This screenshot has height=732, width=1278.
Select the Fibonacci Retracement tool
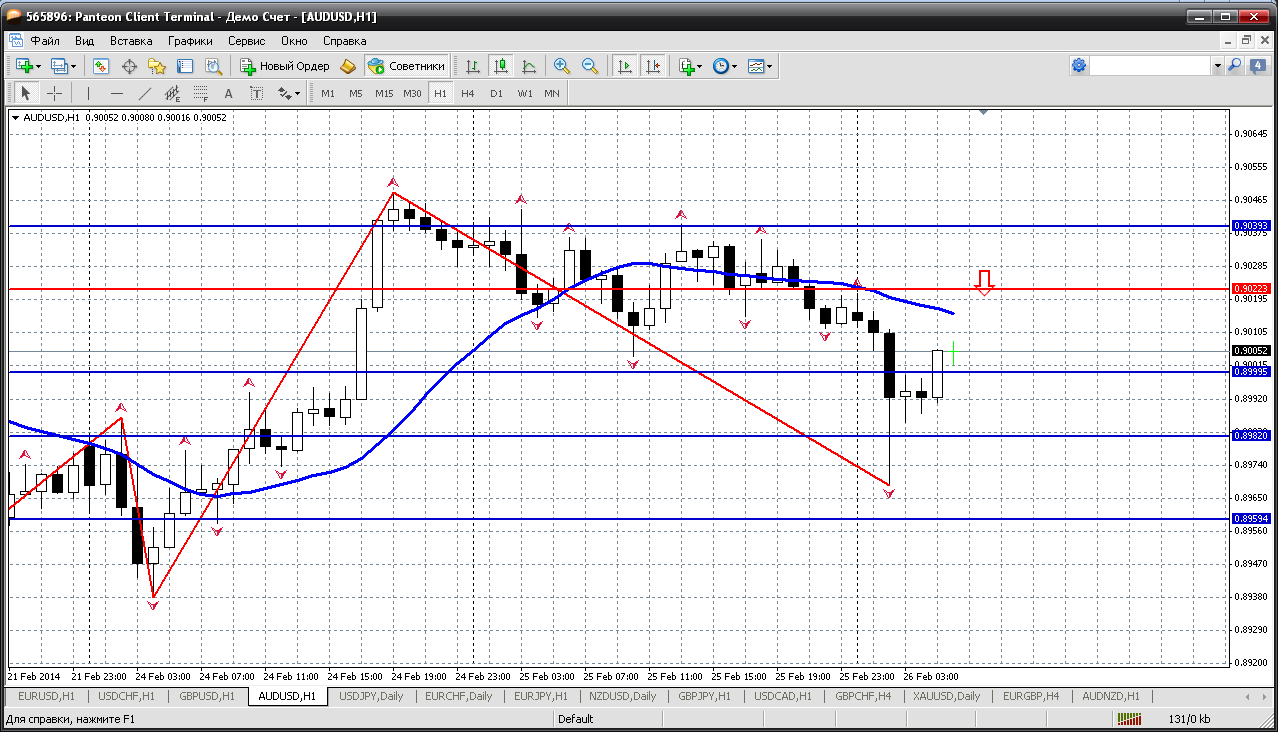[200, 93]
